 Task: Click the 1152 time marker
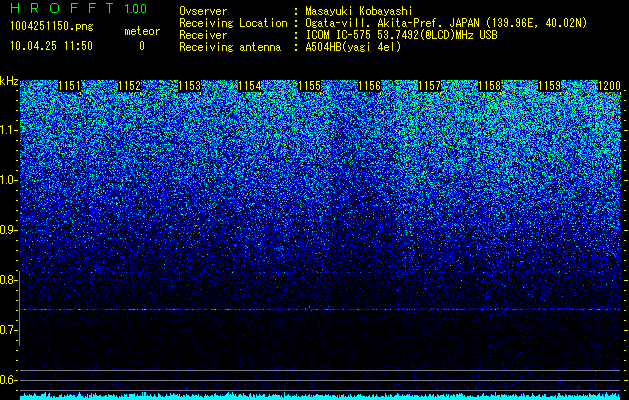coord(130,86)
